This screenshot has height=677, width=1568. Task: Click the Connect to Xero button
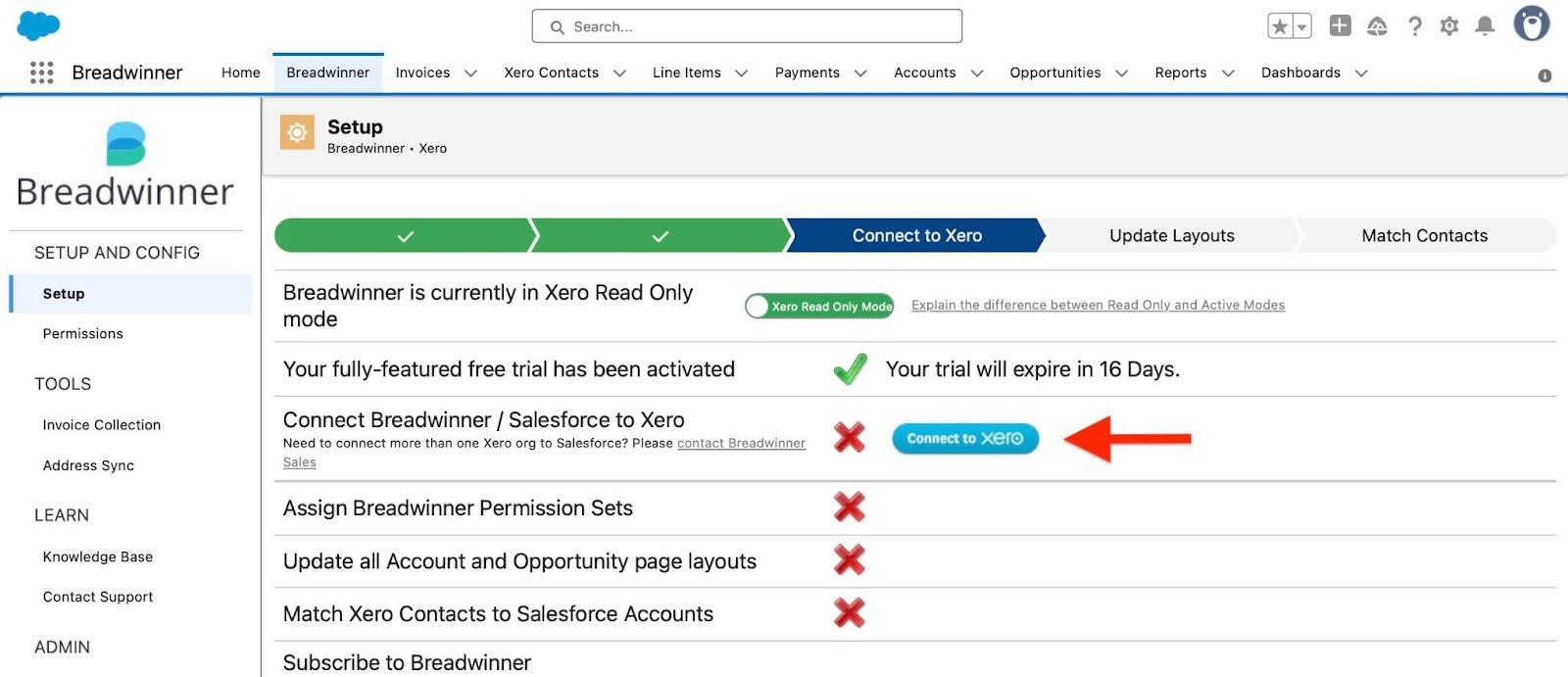click(x=964, y=439)
